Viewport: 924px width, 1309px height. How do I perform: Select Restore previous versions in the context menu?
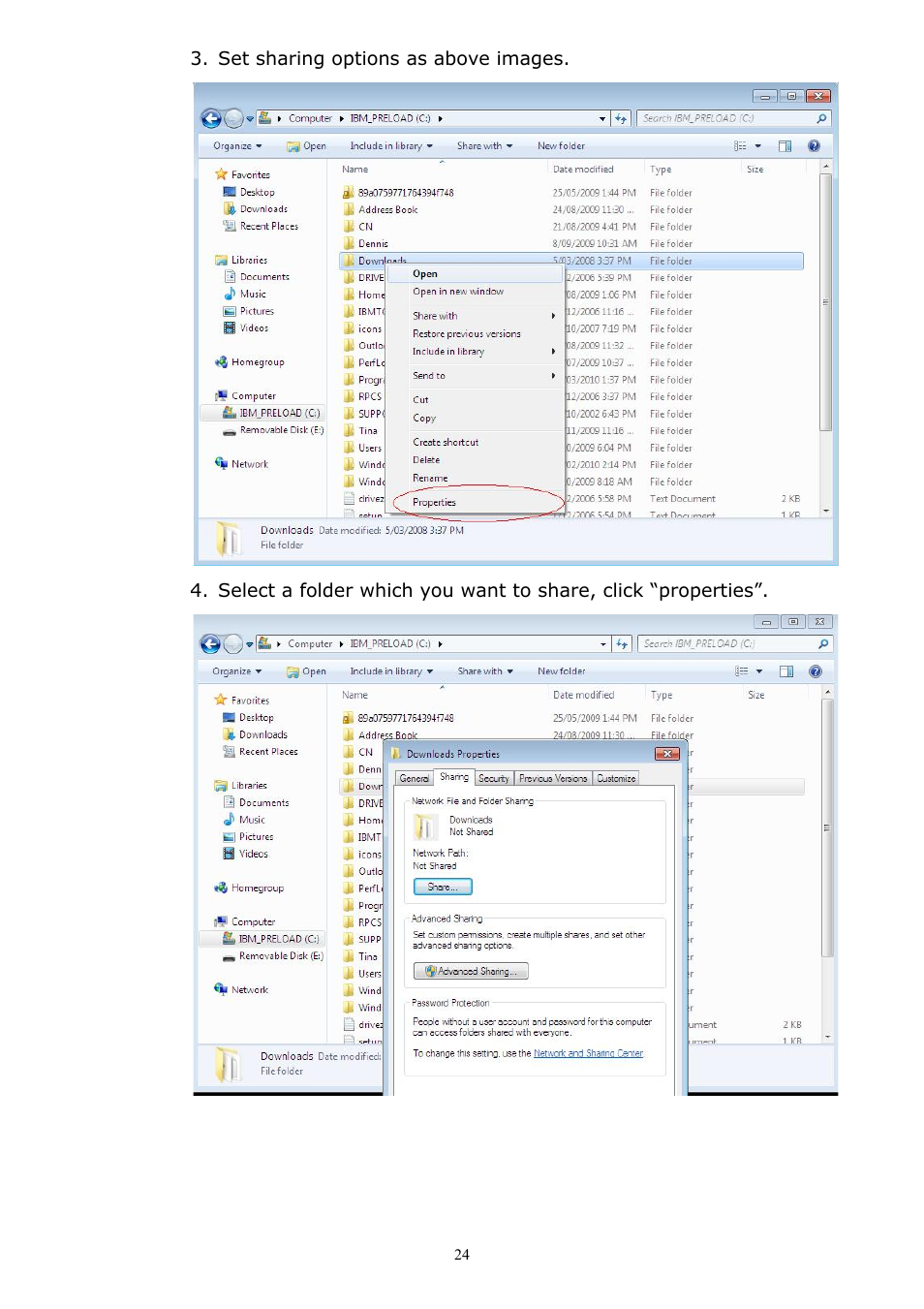click(467, 334)
